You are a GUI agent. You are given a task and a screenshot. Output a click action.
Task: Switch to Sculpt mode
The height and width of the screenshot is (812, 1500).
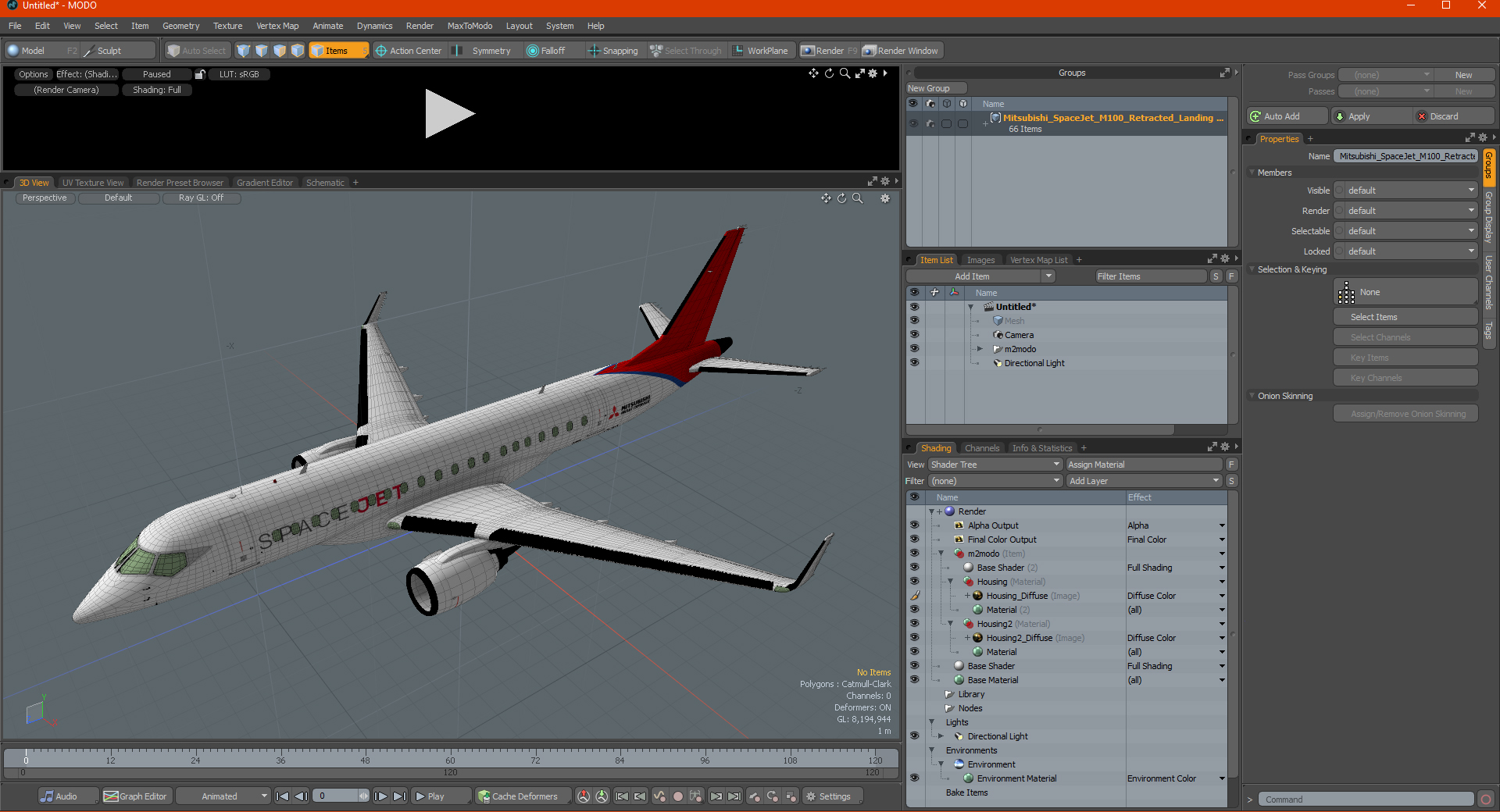[118, 51]
